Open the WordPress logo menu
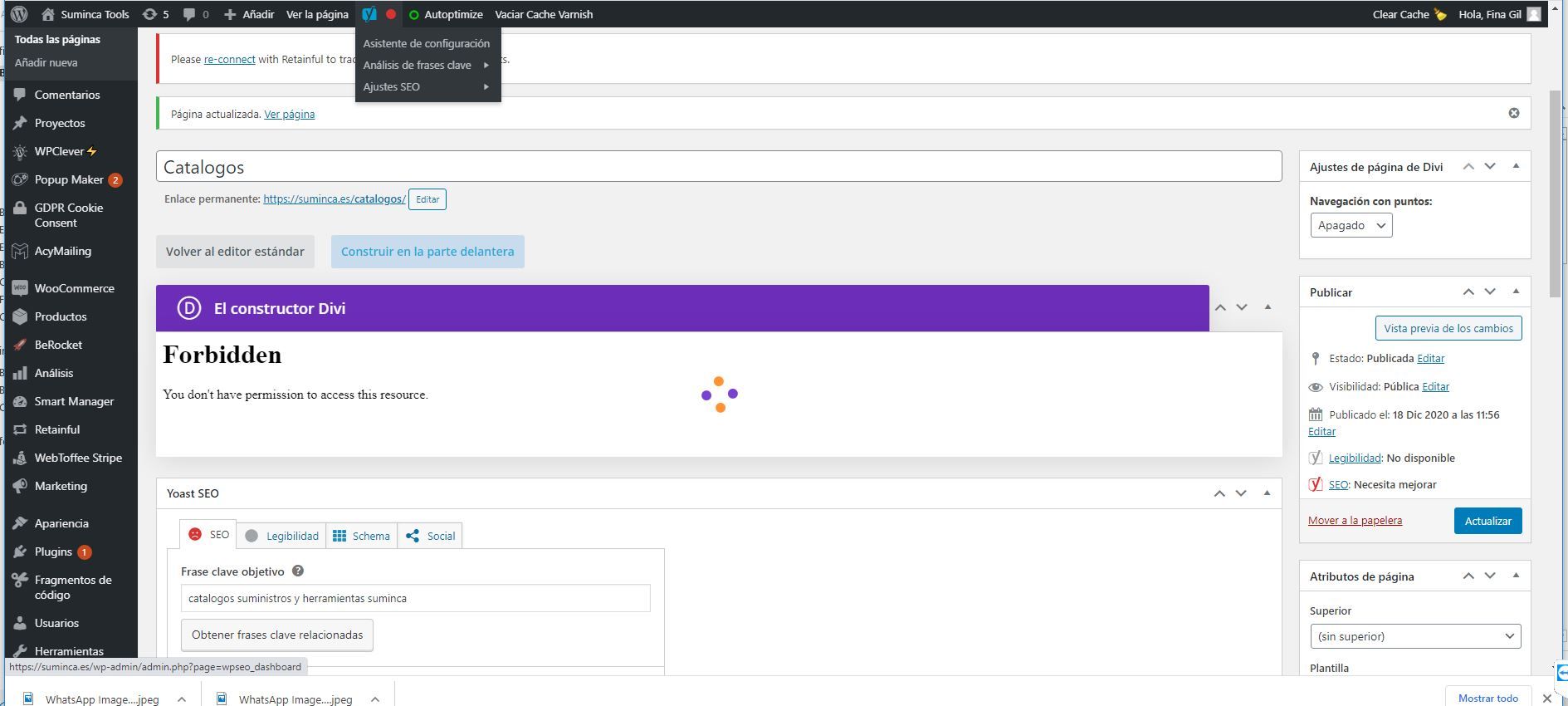Viewport: 1568px width, 706px height. 19,14
